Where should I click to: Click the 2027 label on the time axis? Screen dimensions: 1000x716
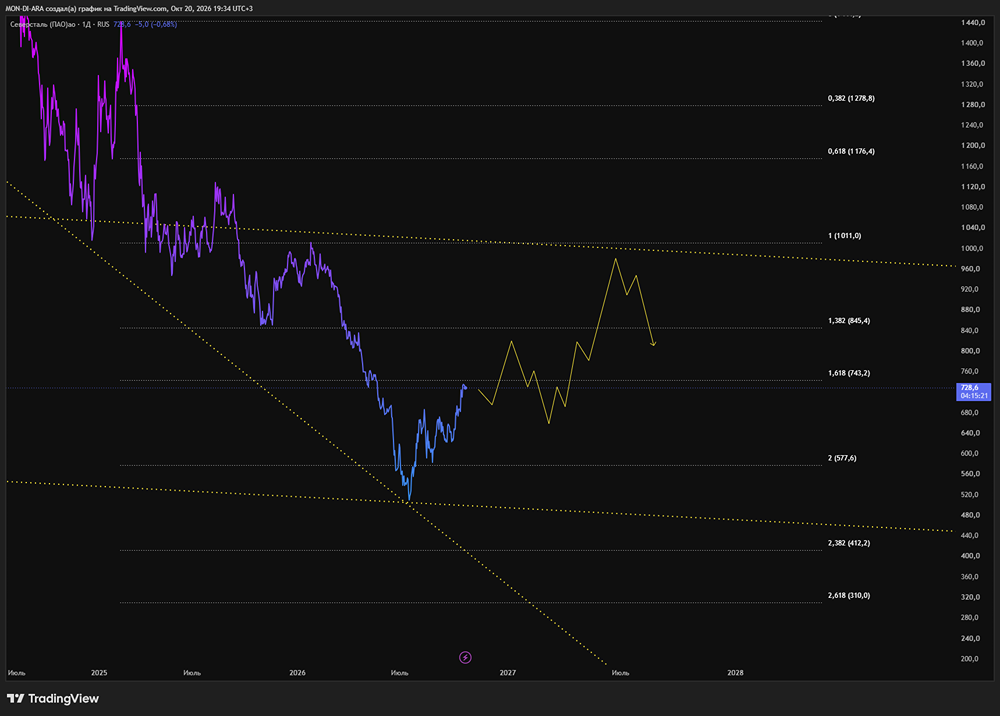(508, 673)
